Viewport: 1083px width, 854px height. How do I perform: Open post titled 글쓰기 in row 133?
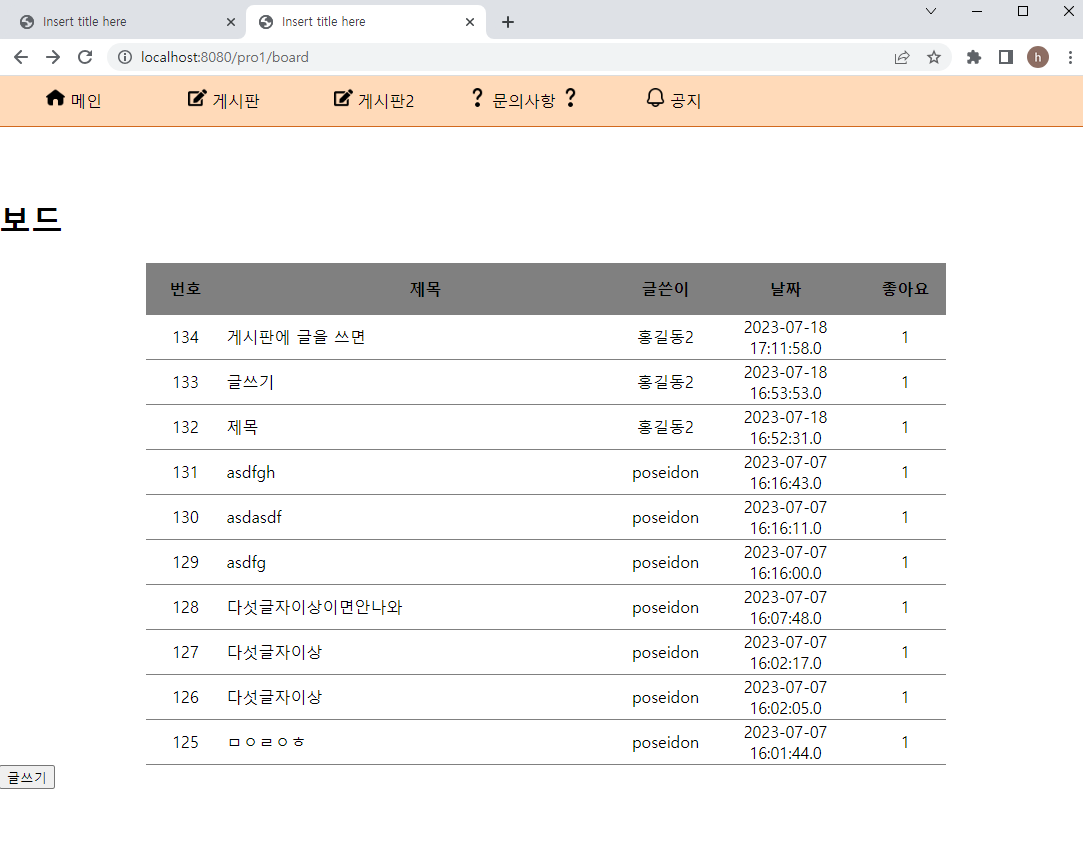tap(250, 382)
